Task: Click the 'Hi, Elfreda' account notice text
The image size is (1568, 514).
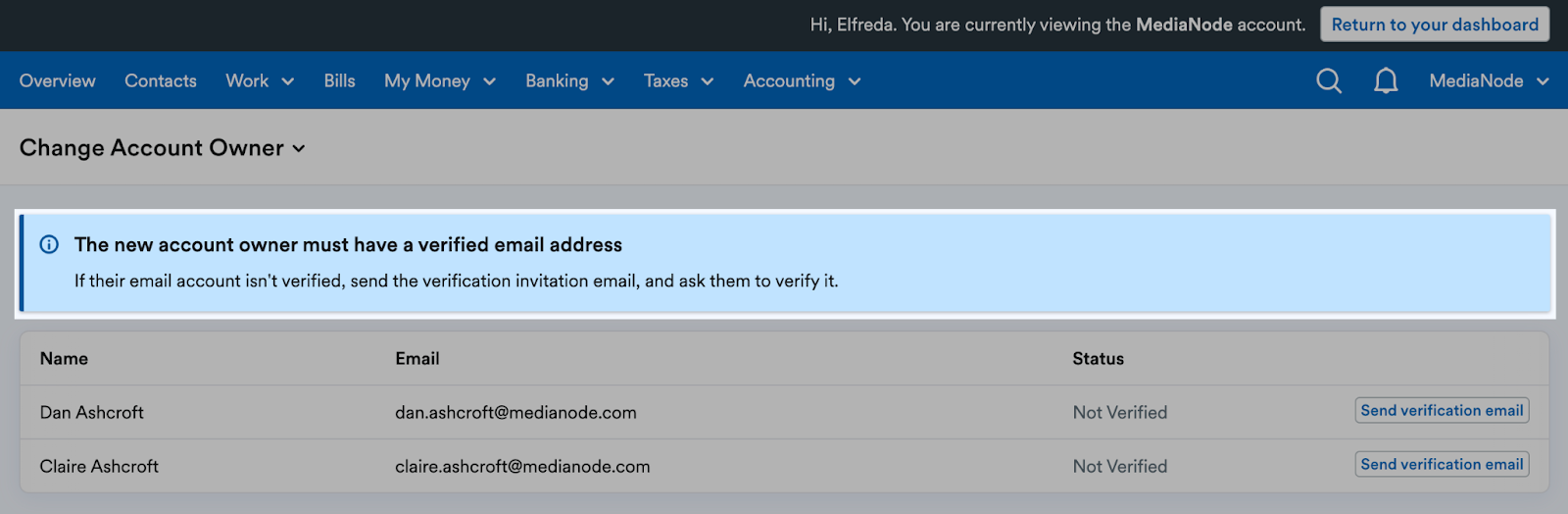Action: click(x=1057, y=25)
